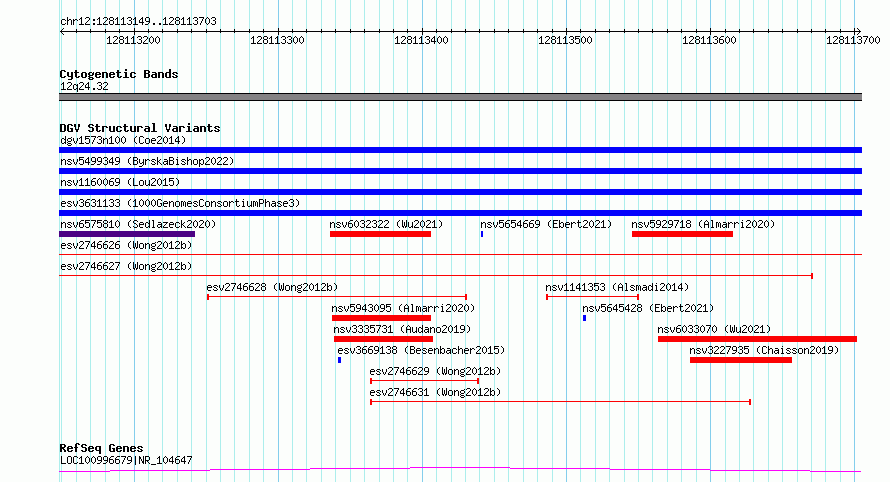Open nsv6032322 (Wu2021) variant label

click(386, 224)
